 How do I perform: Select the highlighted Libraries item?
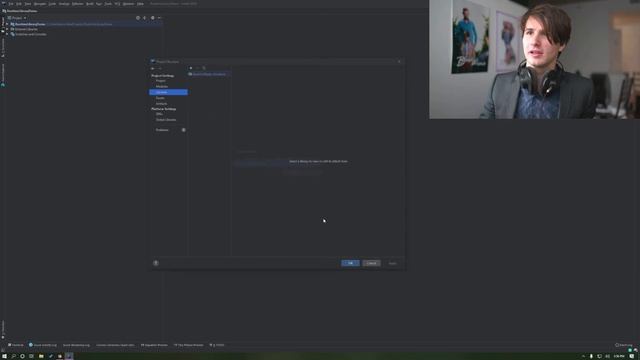pos(168,92)
